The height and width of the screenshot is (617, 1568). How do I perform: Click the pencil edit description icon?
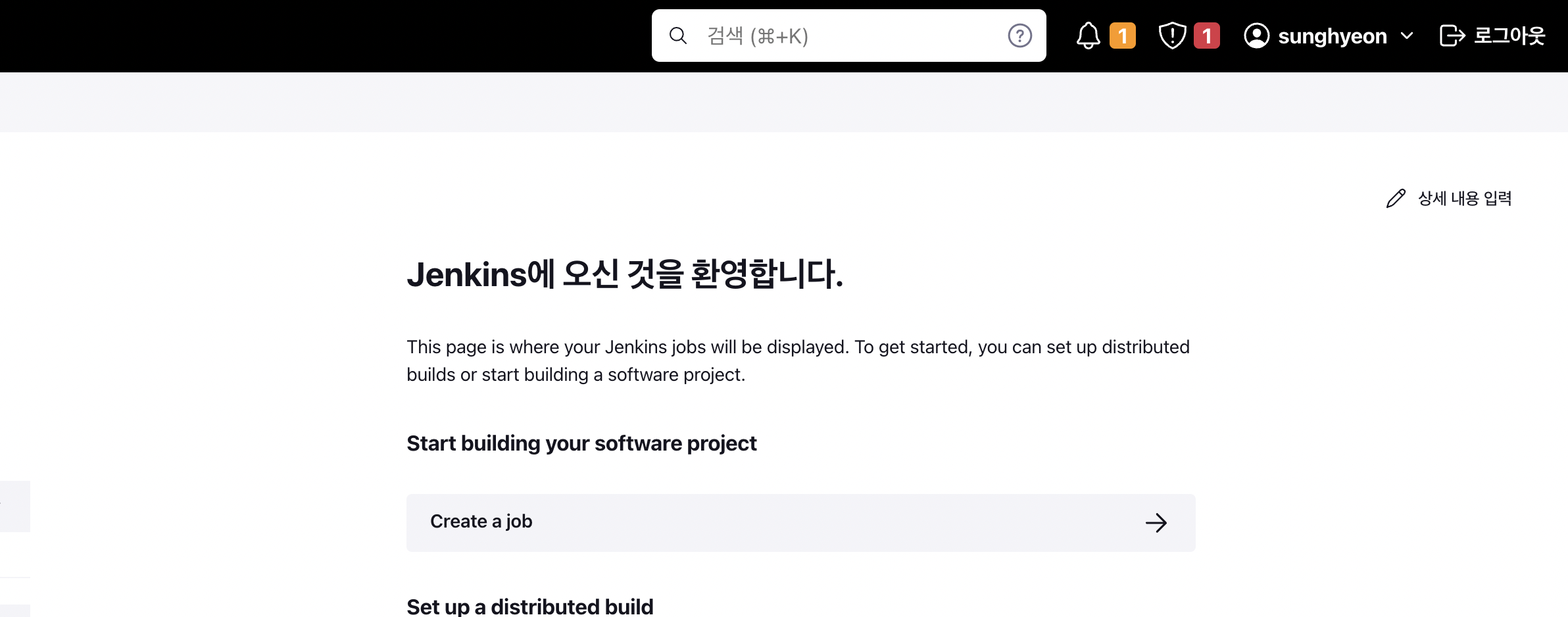[x=1396, y=198]
